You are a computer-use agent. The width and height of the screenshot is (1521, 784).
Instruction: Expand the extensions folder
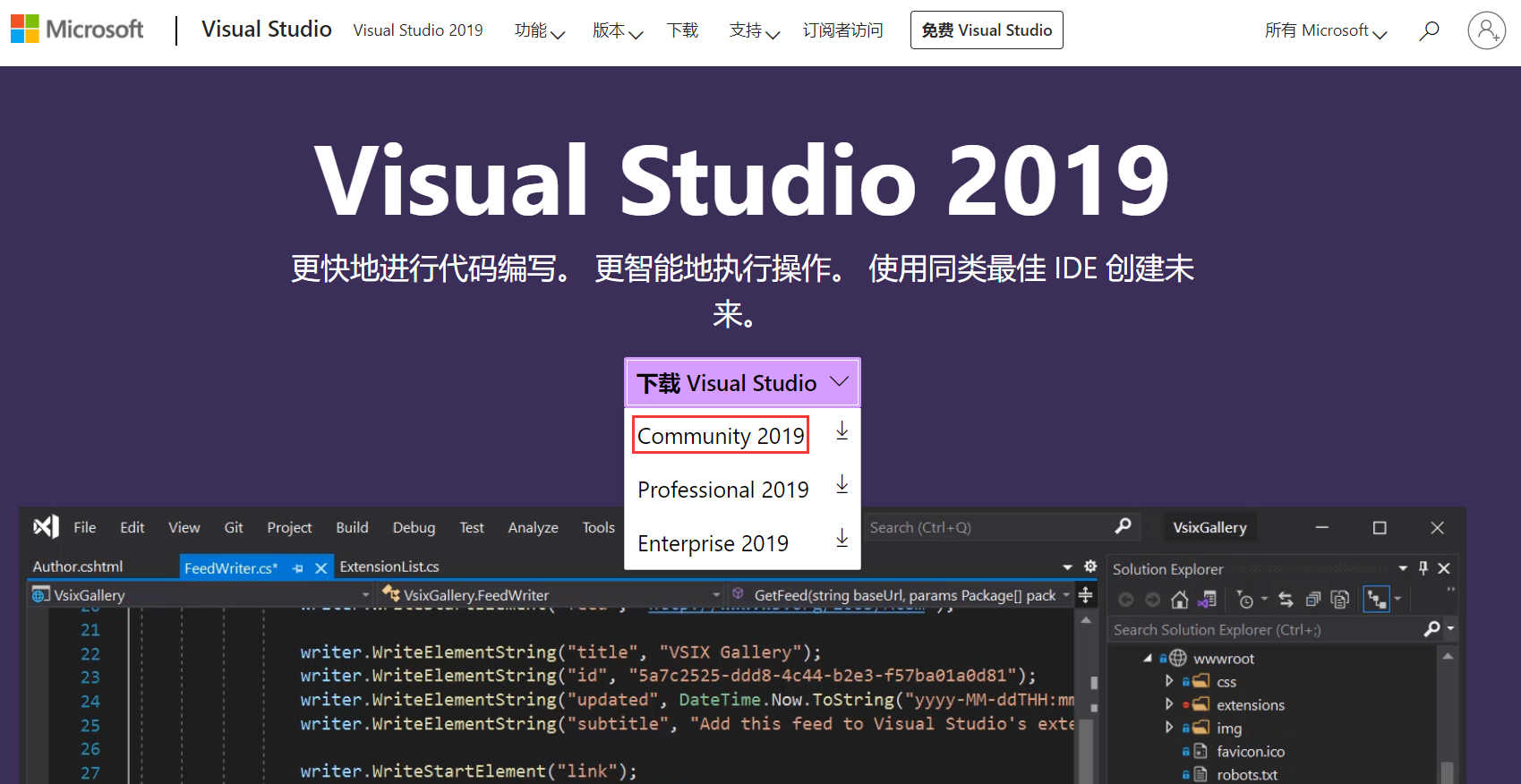pos(1169,704)
